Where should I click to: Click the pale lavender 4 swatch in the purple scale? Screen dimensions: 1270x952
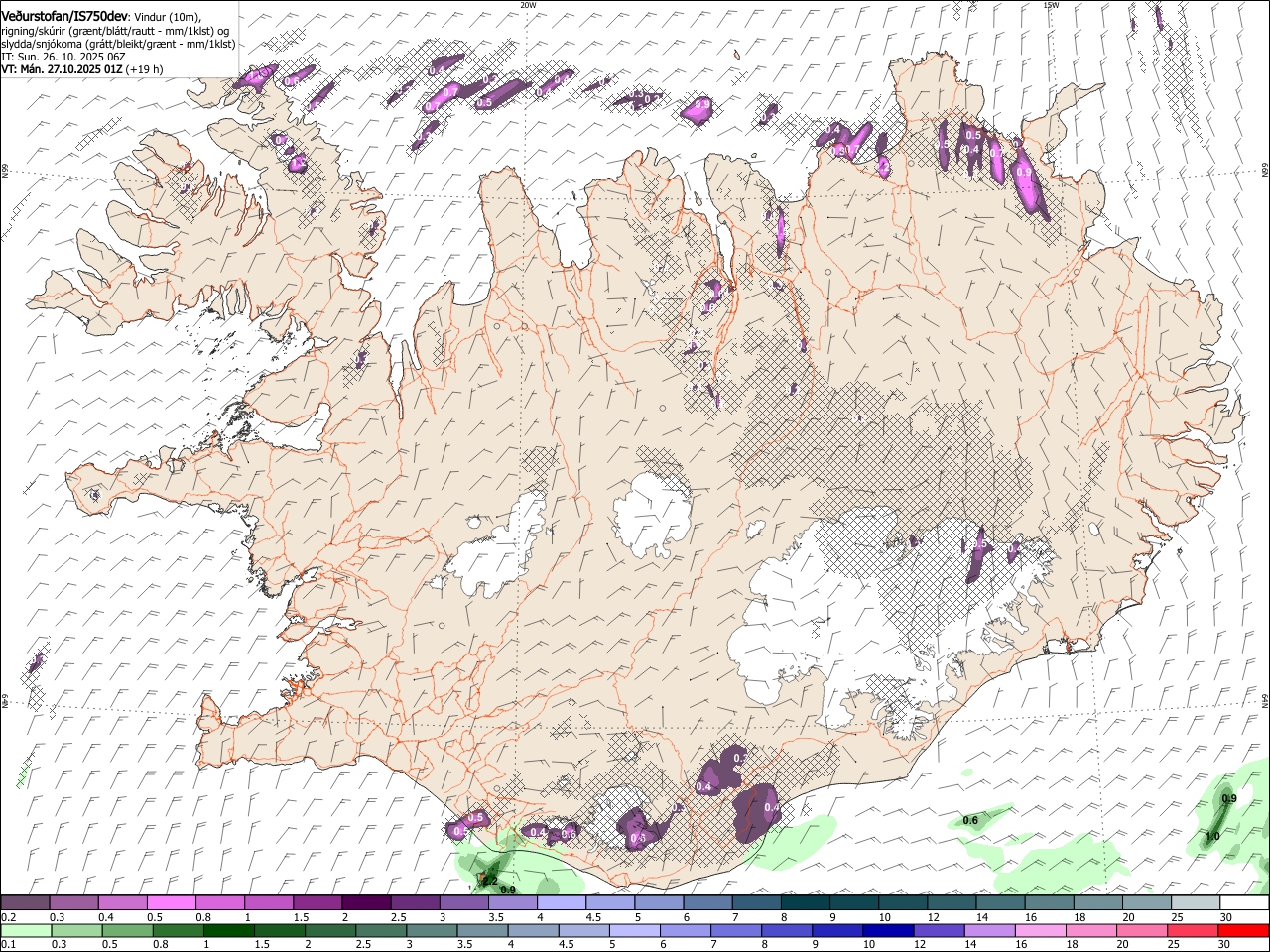(x=562, y=903)
